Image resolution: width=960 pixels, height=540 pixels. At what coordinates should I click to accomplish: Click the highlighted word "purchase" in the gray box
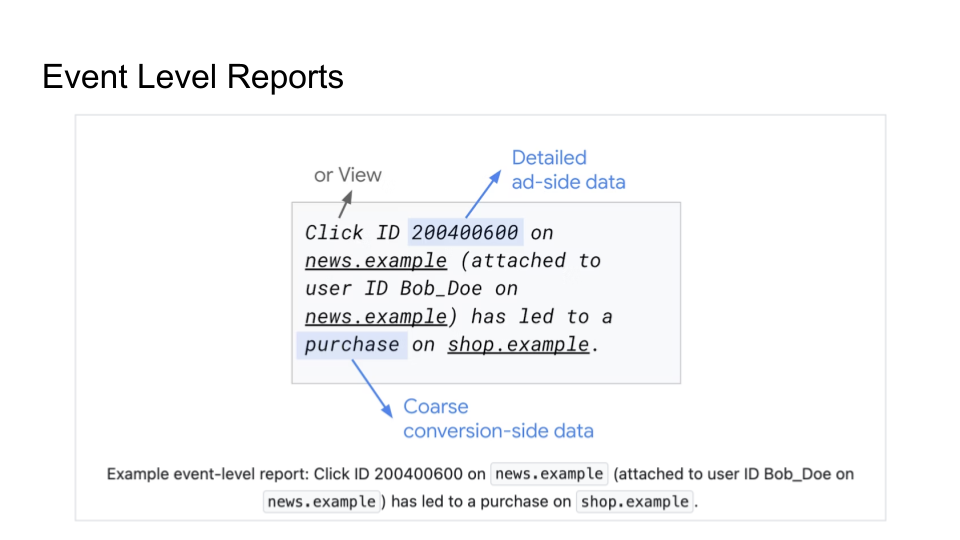click(x=352, y=345)
